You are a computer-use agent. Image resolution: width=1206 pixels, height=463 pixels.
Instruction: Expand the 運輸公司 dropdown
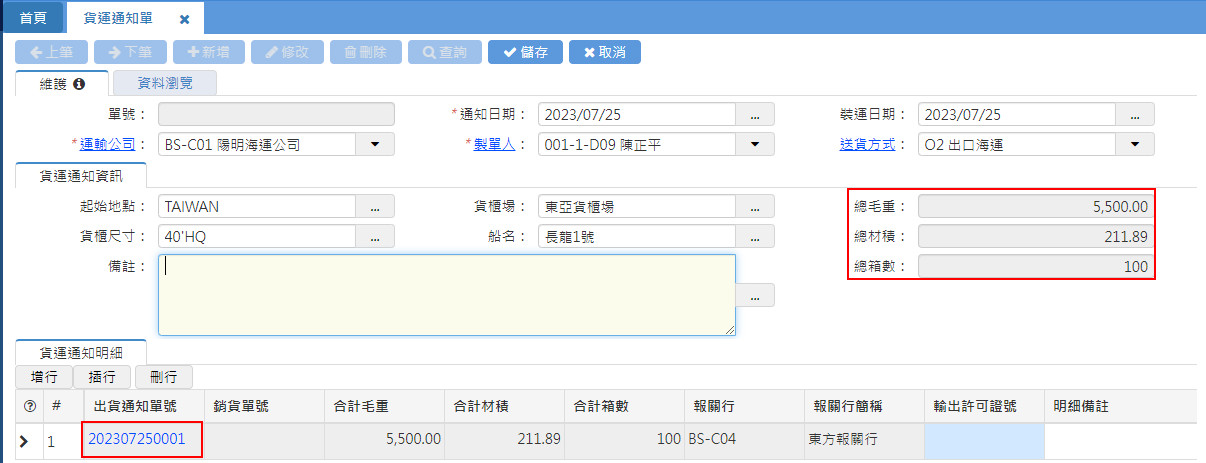click(375, 145)
